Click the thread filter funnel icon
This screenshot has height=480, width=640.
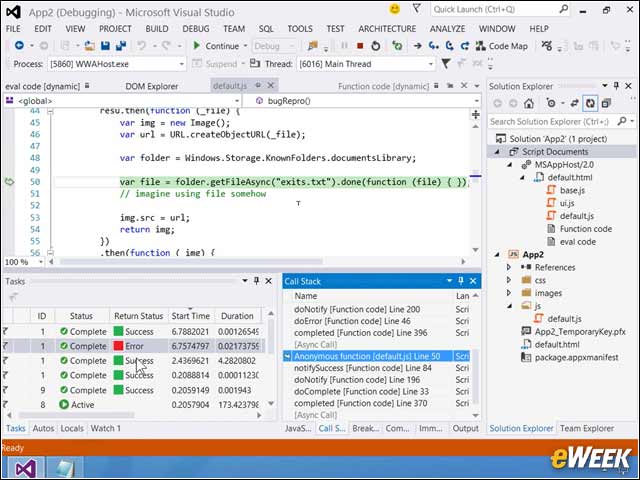(x=446, y=64)
